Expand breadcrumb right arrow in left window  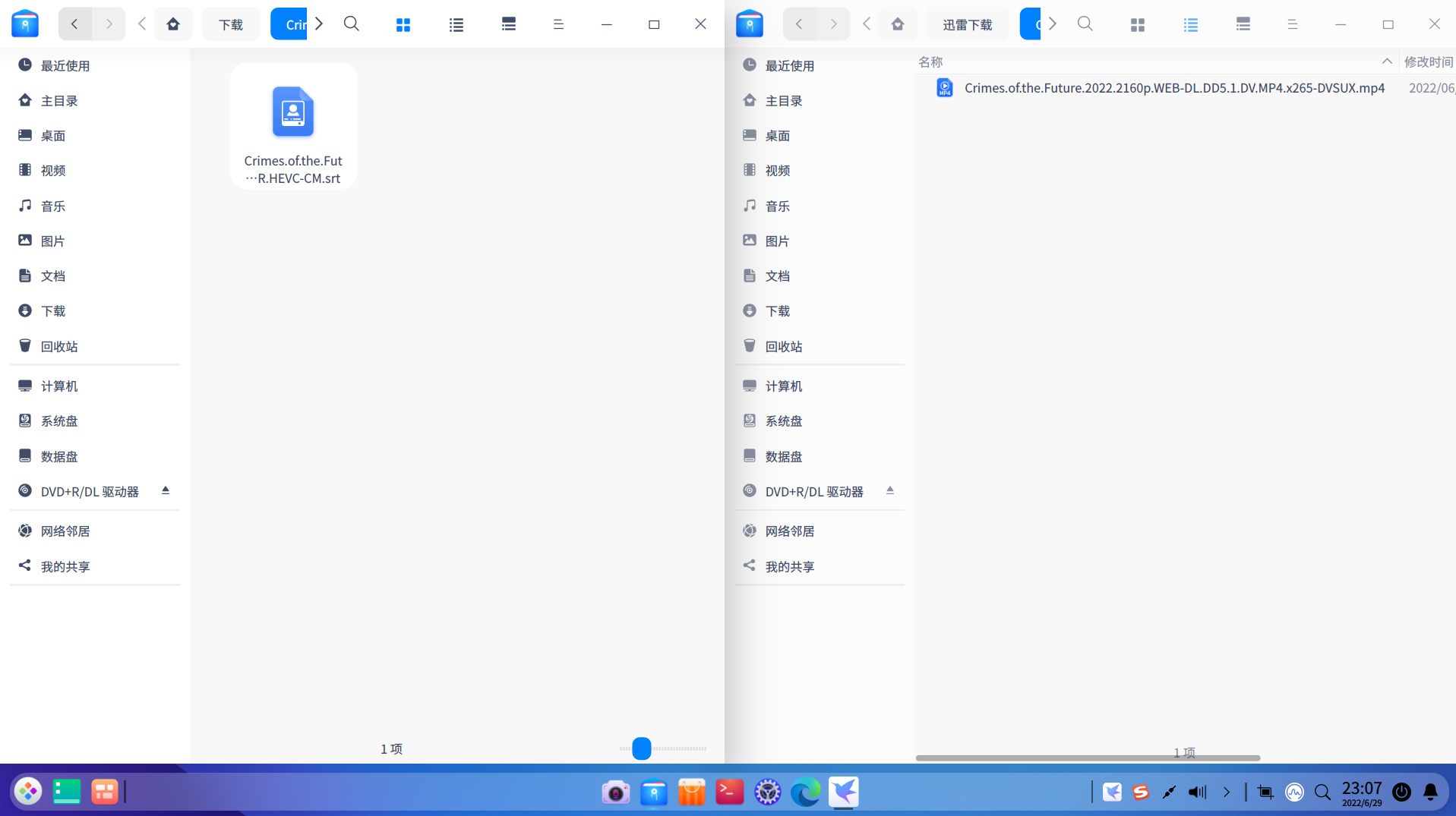point(319,24)
